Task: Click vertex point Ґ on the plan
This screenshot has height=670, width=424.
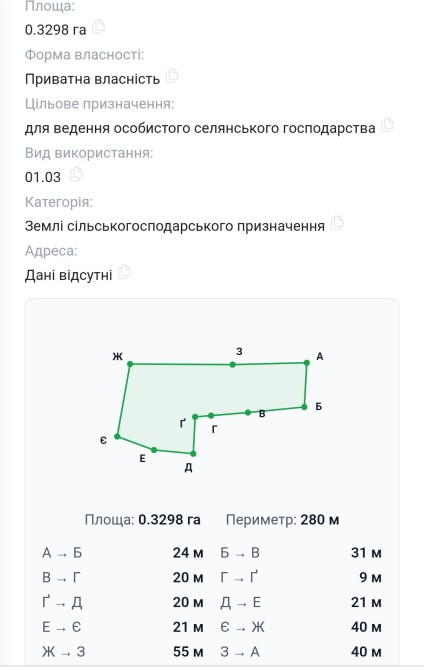Action: pyautogui.click(x=195, y=417)
